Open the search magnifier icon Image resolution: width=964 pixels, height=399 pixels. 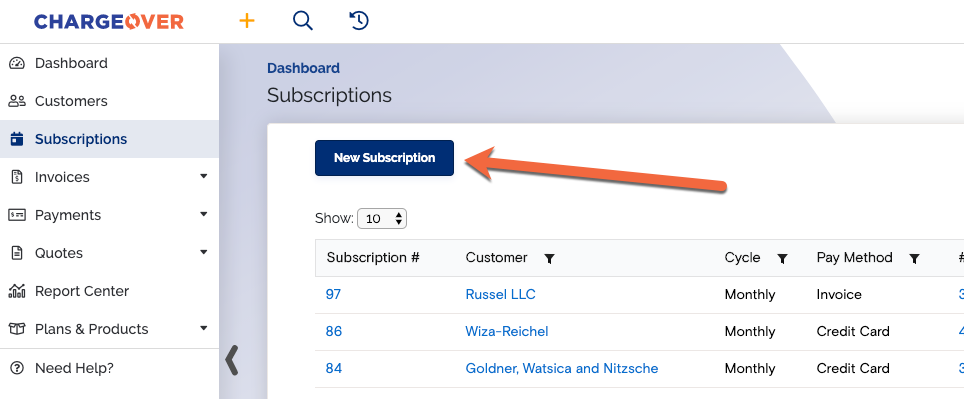(x=302, y=21)
